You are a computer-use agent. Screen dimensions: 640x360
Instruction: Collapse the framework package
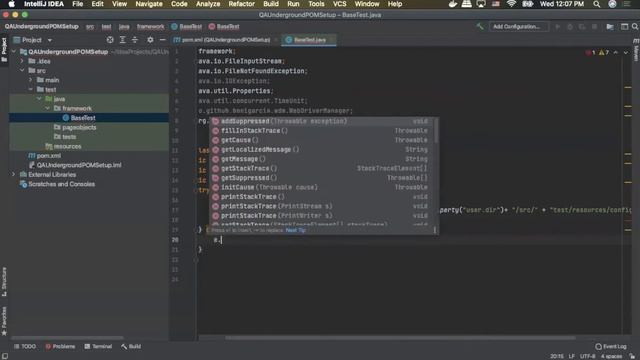click(48, 108)
